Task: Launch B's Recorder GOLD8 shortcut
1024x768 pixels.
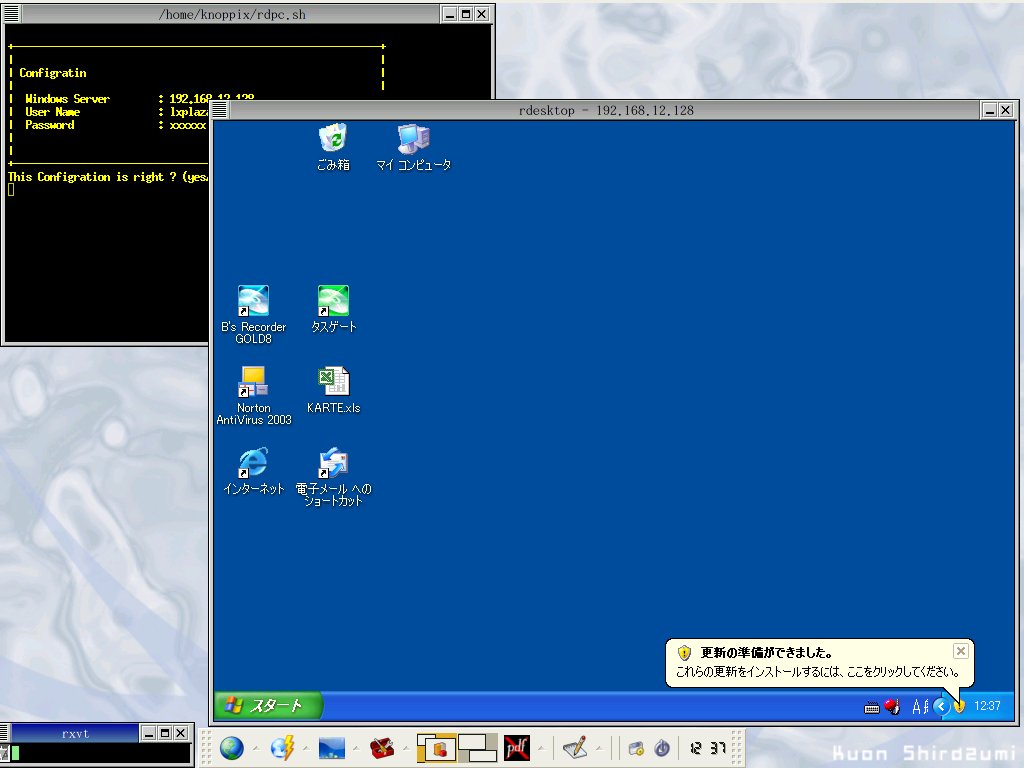Action: (253, 302)
